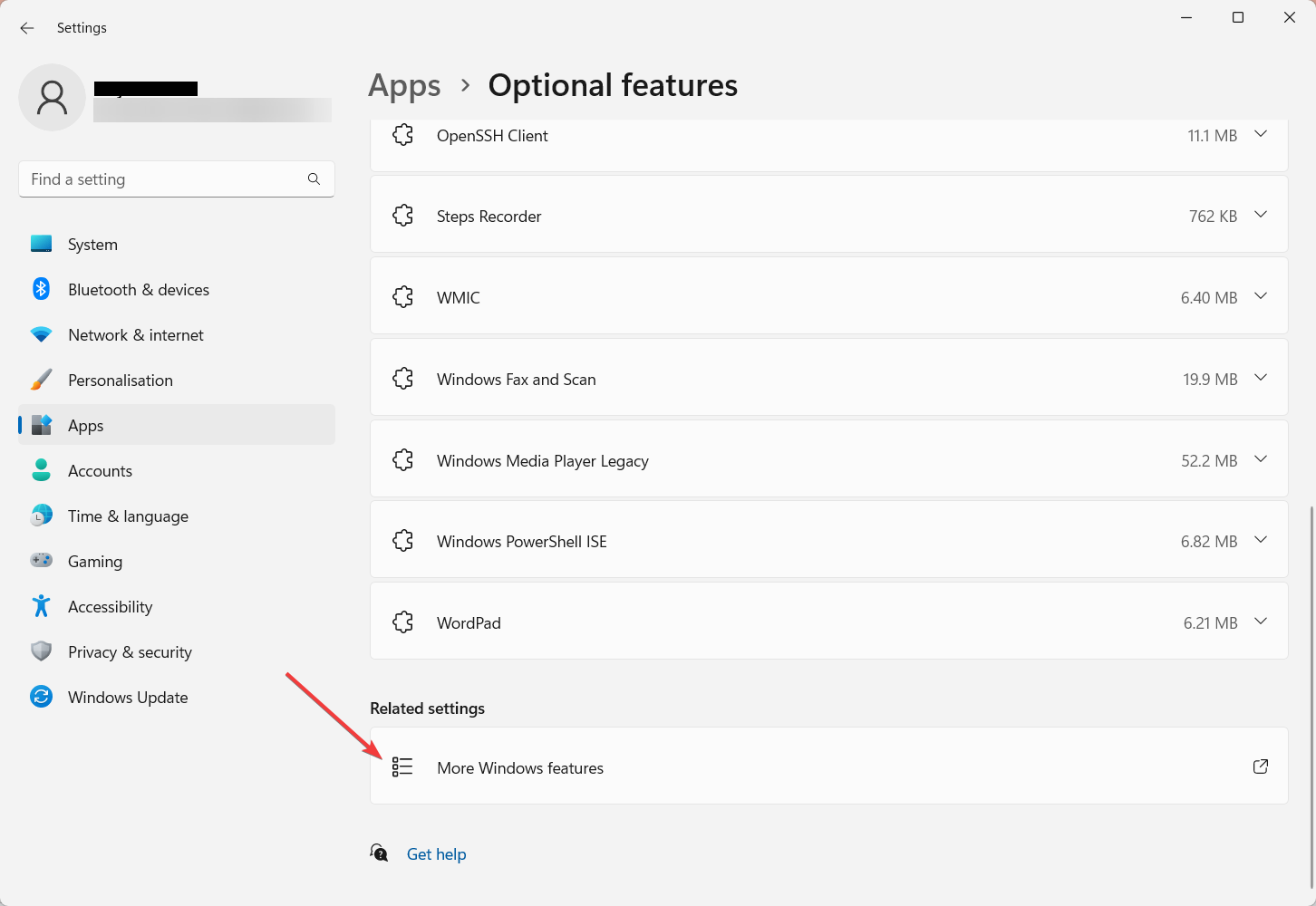Click the Windows Media Player Legacy label
1316x906 pixels.
pos(543,461)
